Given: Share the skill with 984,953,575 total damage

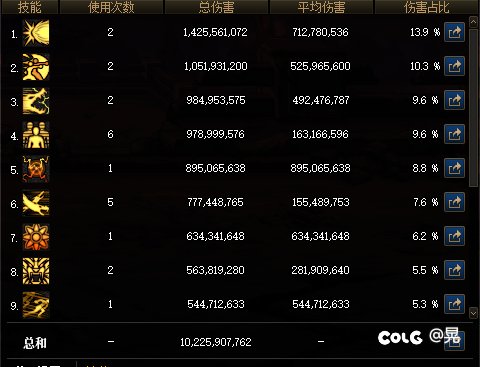Looking at the screenshot, I should 454,100.
